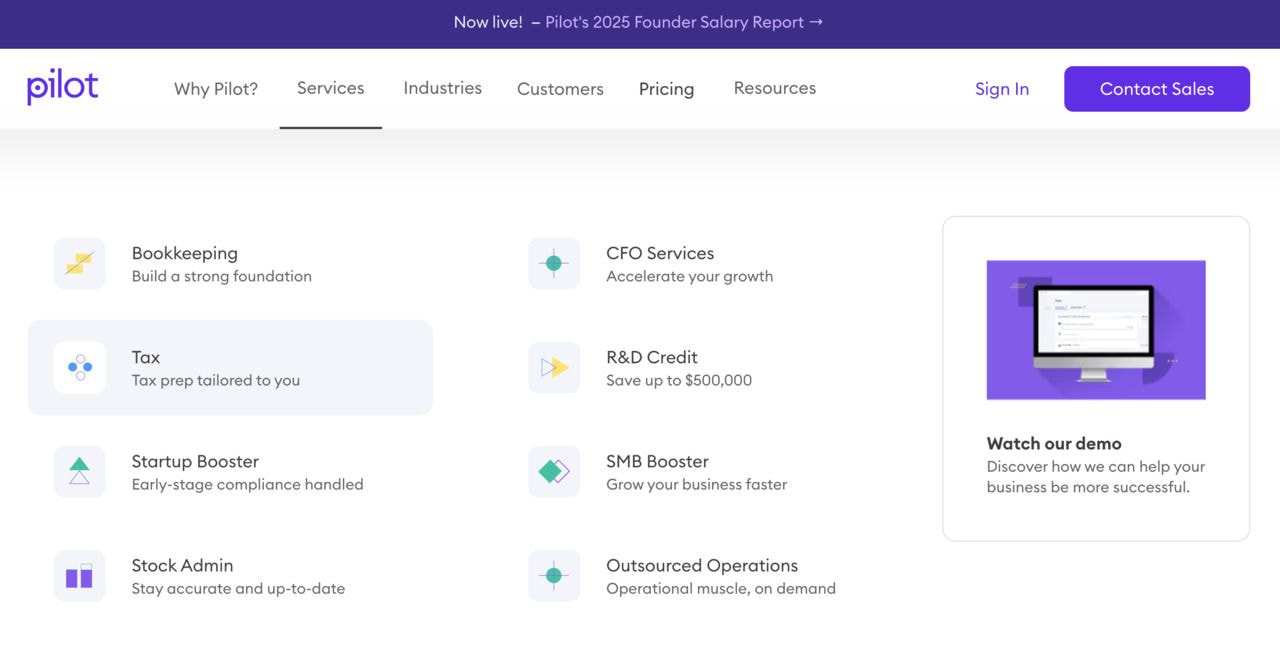The image size is (1280, 649).
Task: Select the Watch our demo heading
Action: pos(1053,443)
